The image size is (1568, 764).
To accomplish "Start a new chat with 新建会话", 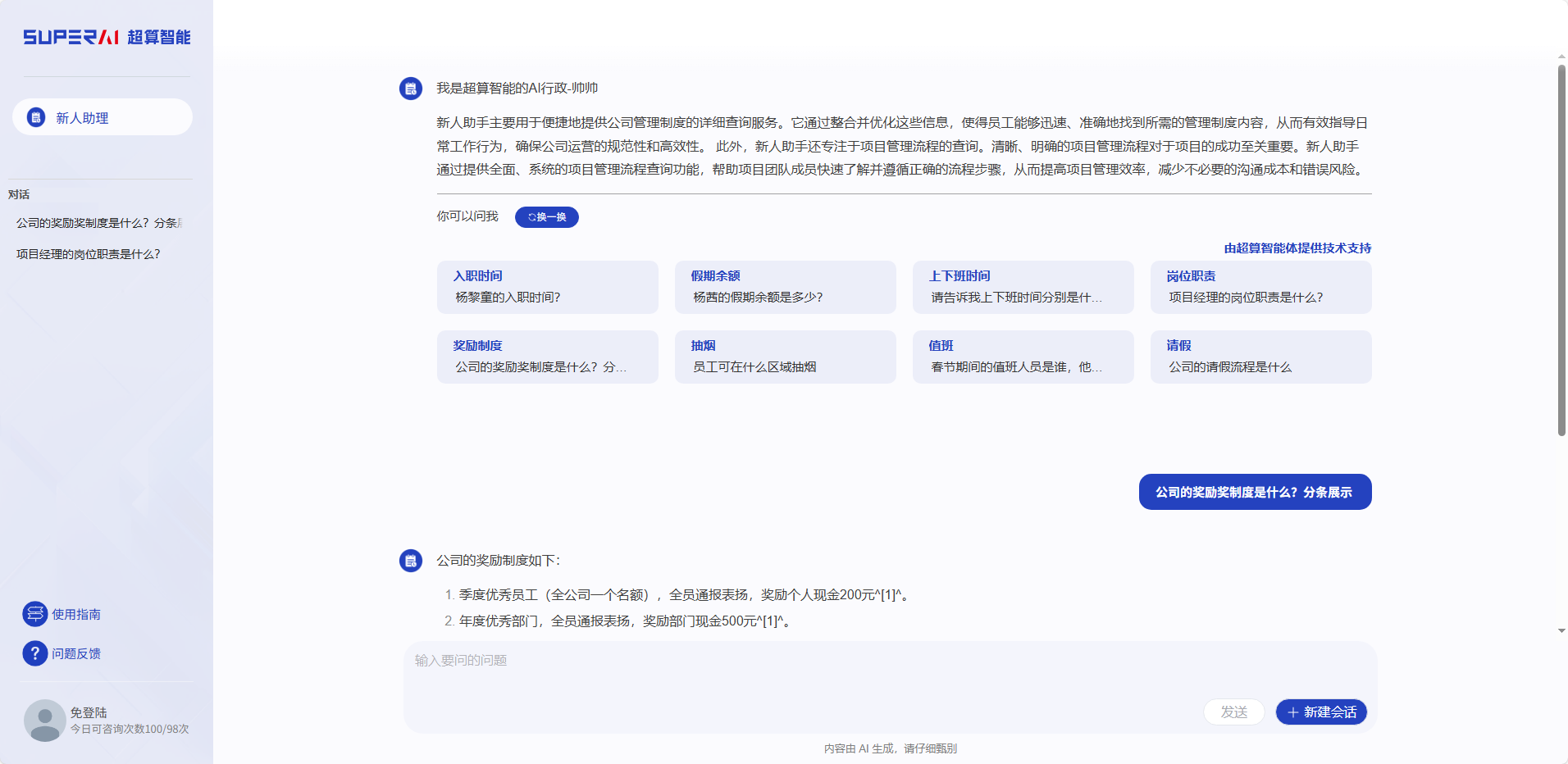I will (x=1321, y=712).
